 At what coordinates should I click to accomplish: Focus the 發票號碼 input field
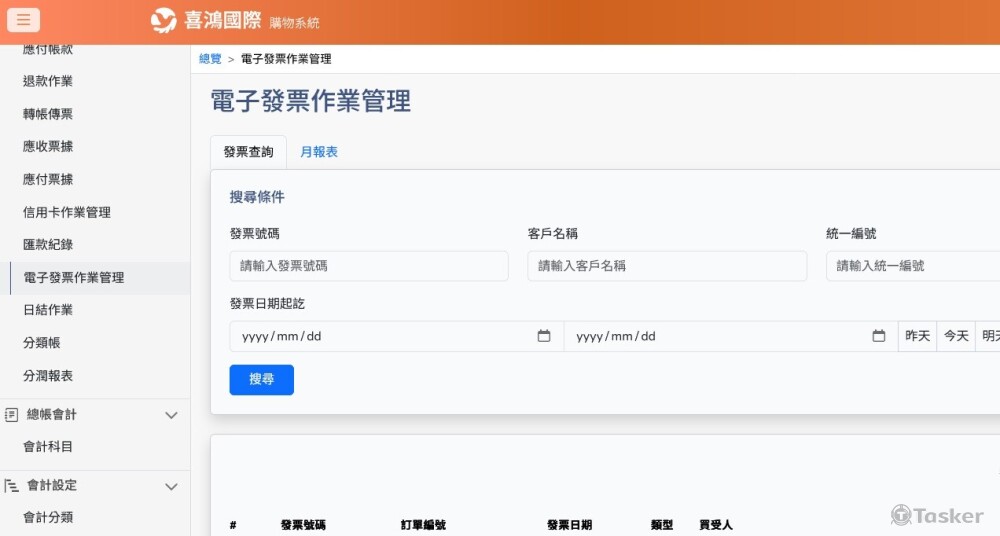(x=368, y=266)
